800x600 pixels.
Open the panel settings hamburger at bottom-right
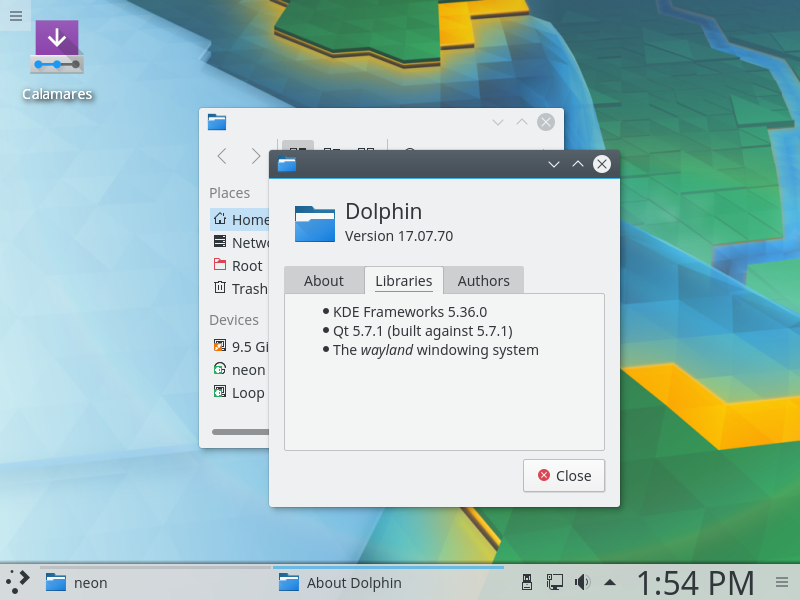(782, 582)
